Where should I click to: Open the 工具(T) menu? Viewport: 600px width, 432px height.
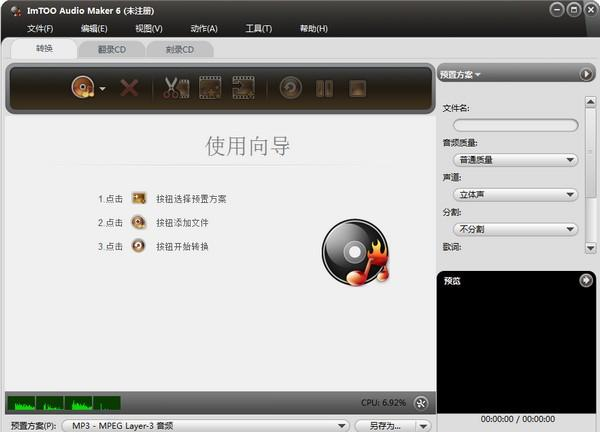coord(259,29)
